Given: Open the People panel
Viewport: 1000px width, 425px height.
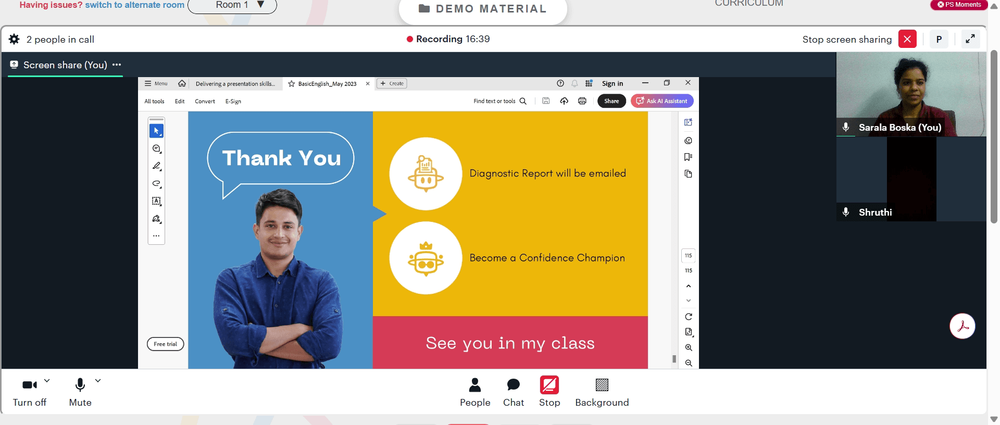Looking at the screenshot, I should (x=475, y=392).
